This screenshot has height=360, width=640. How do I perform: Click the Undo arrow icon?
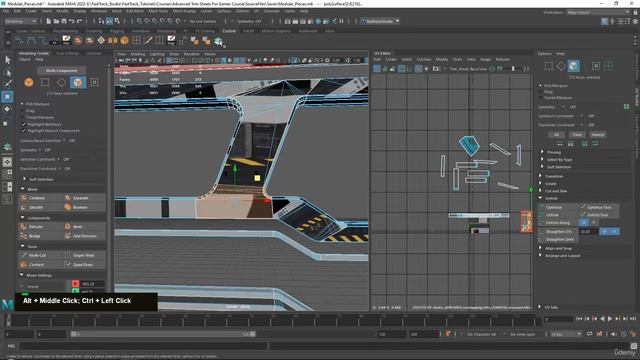tap(72, 21)
